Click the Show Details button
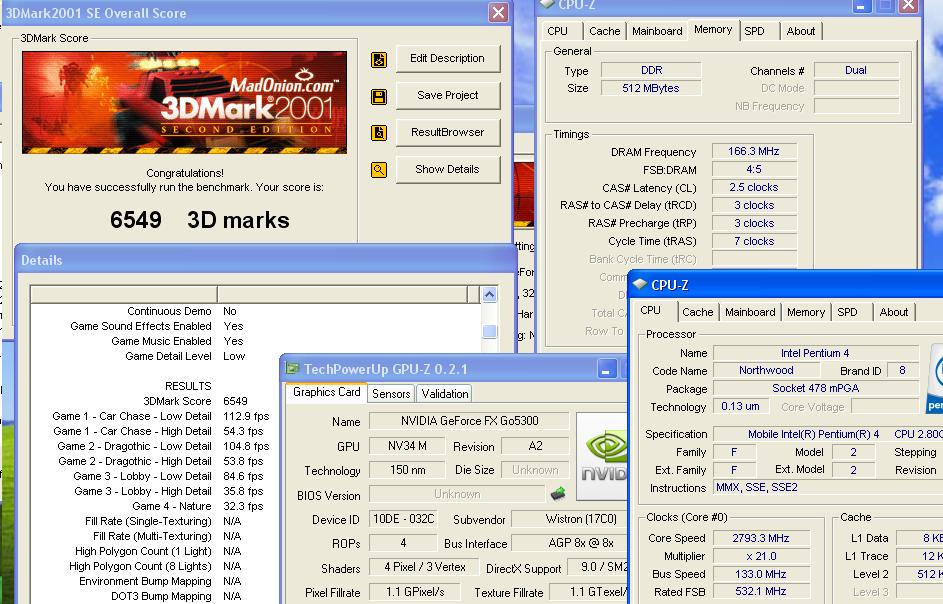 [x=447, y=170]
